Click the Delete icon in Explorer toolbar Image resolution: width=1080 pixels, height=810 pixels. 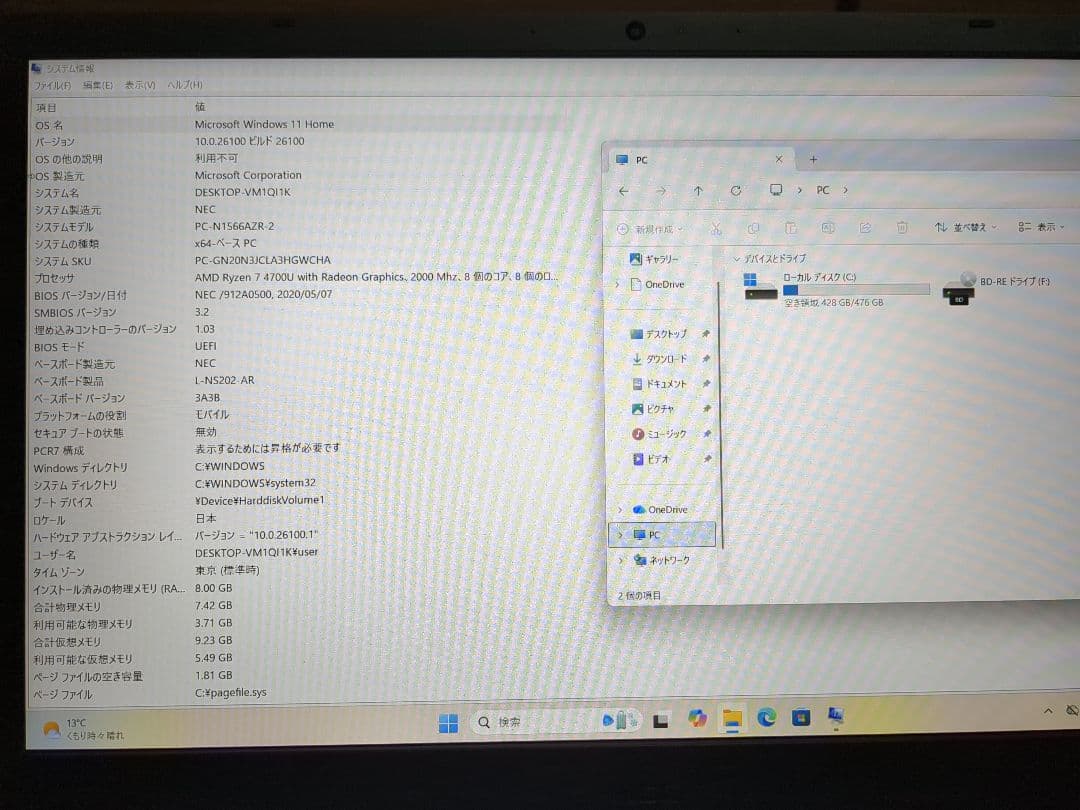tap(900, 227)
